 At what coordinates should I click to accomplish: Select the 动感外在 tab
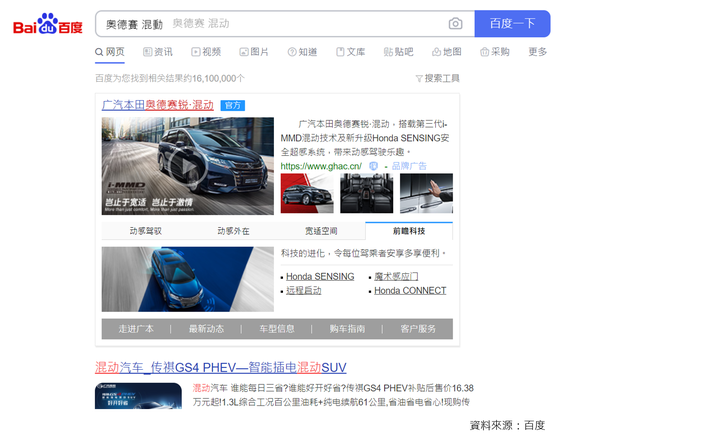pyautogui.click(x=233, y=231)
